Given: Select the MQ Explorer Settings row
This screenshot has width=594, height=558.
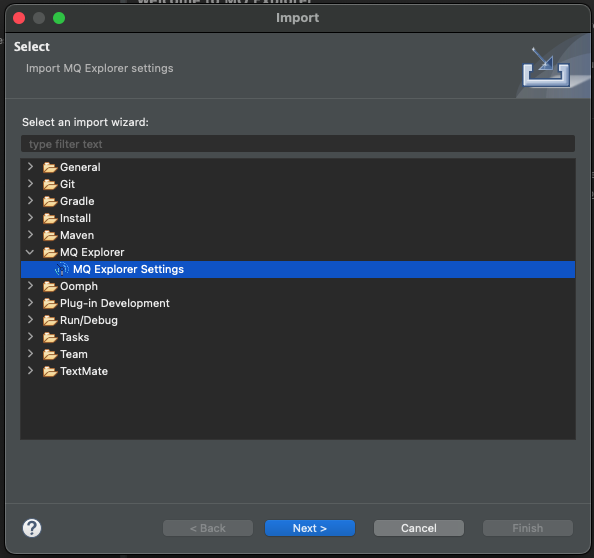Looking at the screenshot, I should coord(298,269).
